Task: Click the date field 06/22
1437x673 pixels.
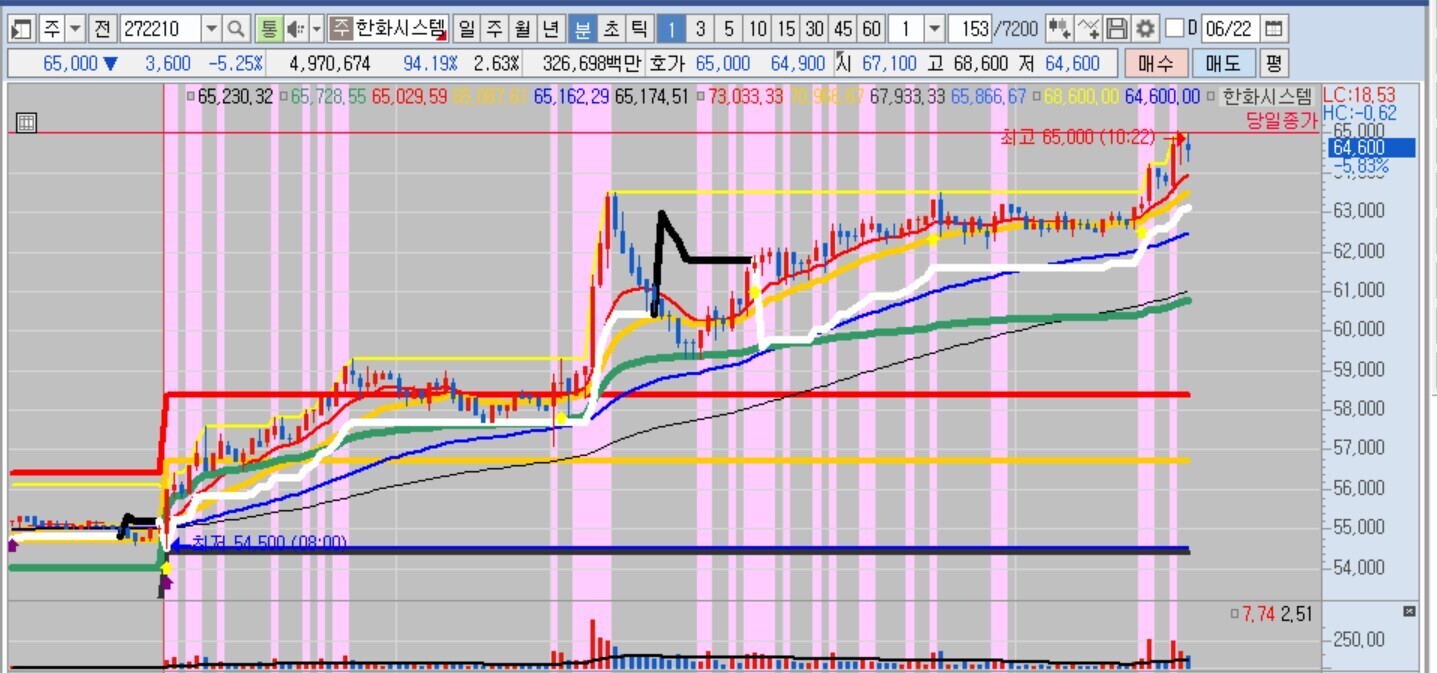Action: click(1229, 28)
